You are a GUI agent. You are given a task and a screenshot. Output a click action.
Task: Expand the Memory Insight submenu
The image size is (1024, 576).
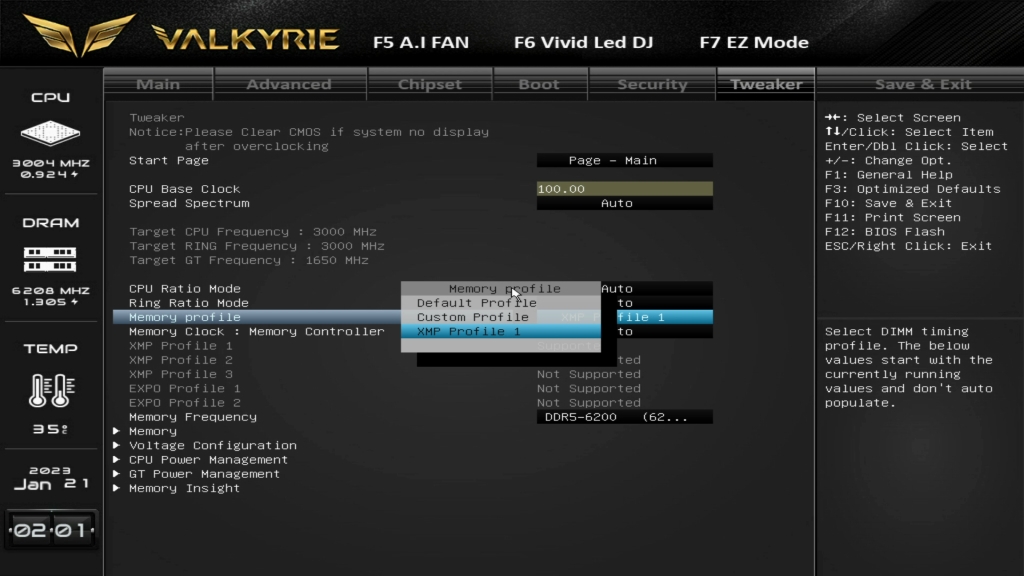pyautogui.click(x=184, y=489)
